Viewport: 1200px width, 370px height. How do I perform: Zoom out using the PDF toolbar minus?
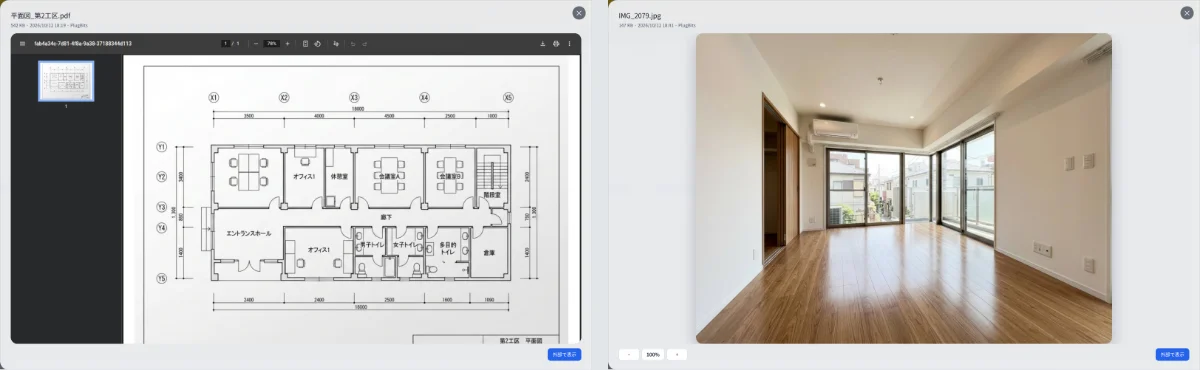click(256, 44)
